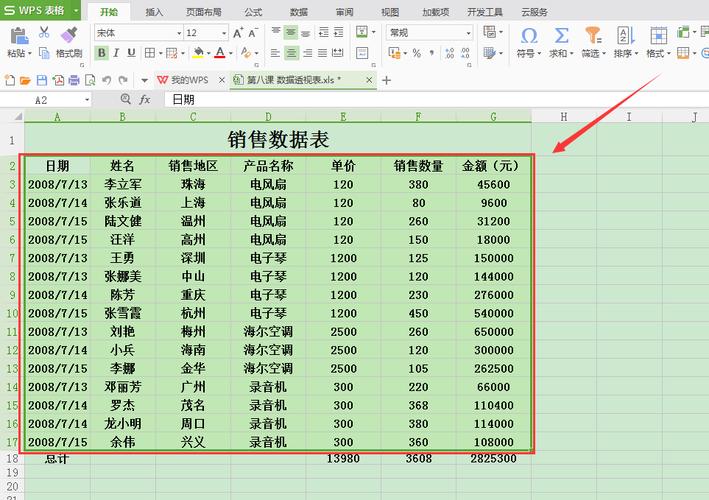Image resolution: width=709 pixels, height=500 pixels.
Task: Select the Format Painter brush
Action: [x=69, y=35]
